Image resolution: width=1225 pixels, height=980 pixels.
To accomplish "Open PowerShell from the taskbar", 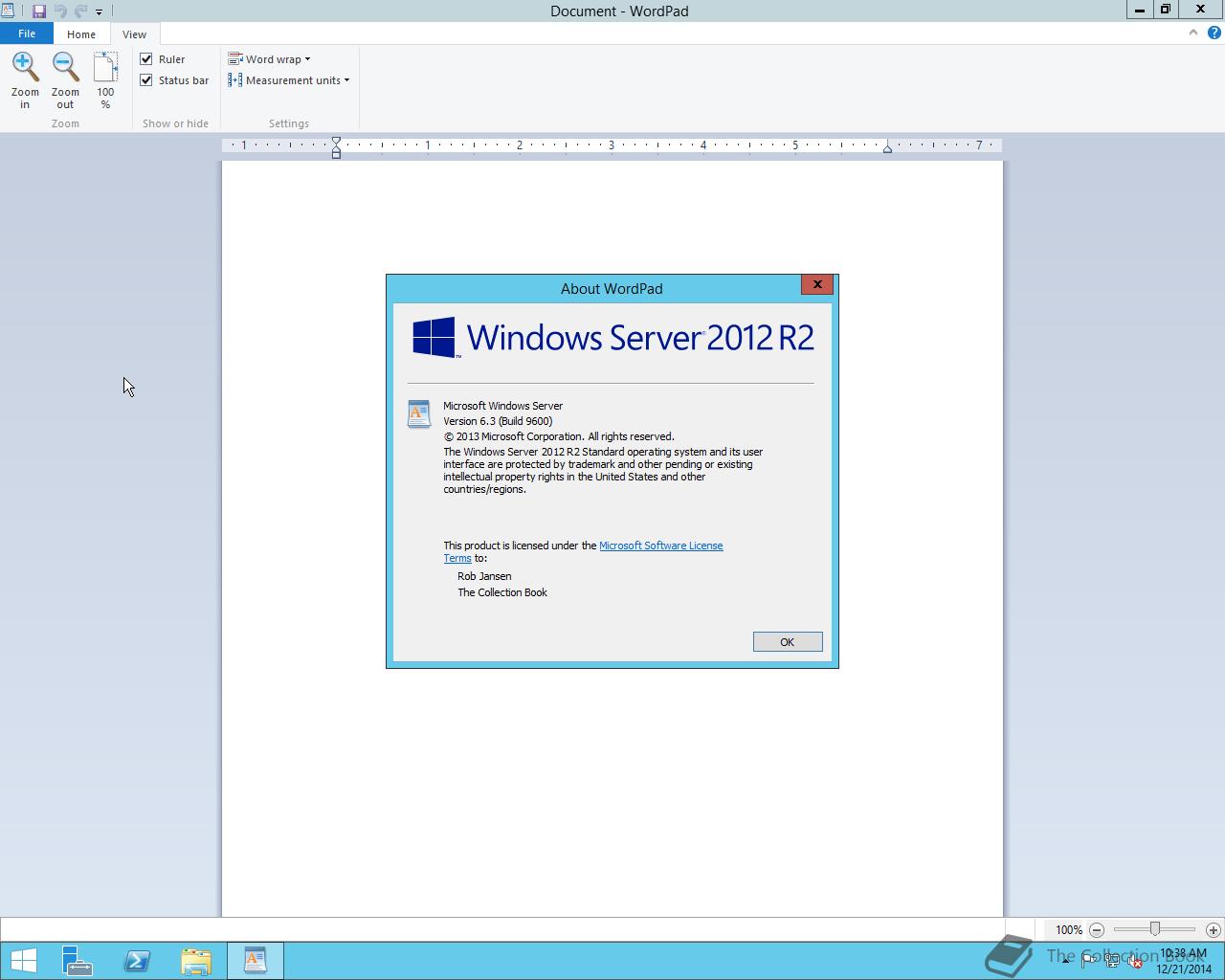I will (137, 961).
